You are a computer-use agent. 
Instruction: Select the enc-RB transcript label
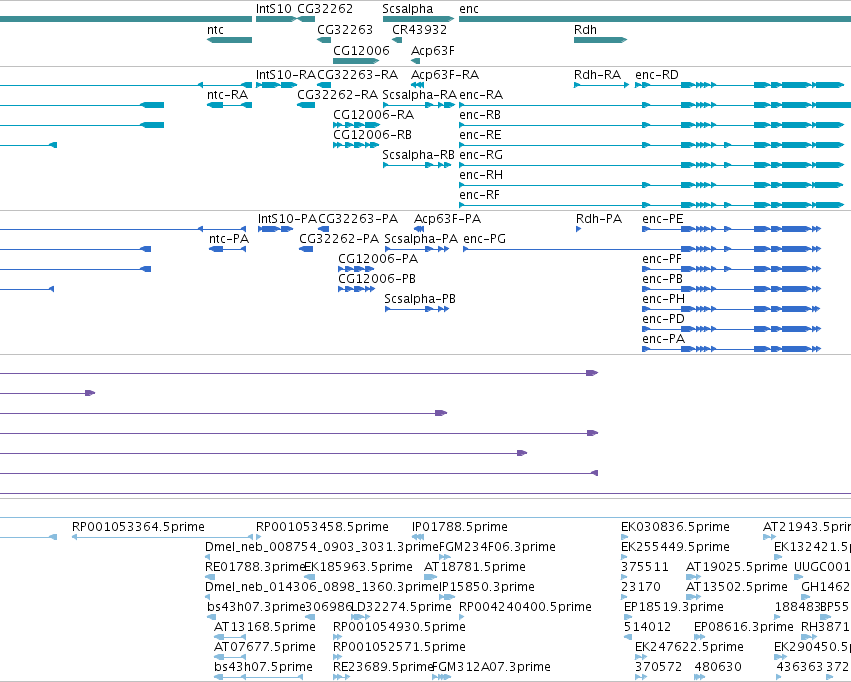click(x=480, y=115)
